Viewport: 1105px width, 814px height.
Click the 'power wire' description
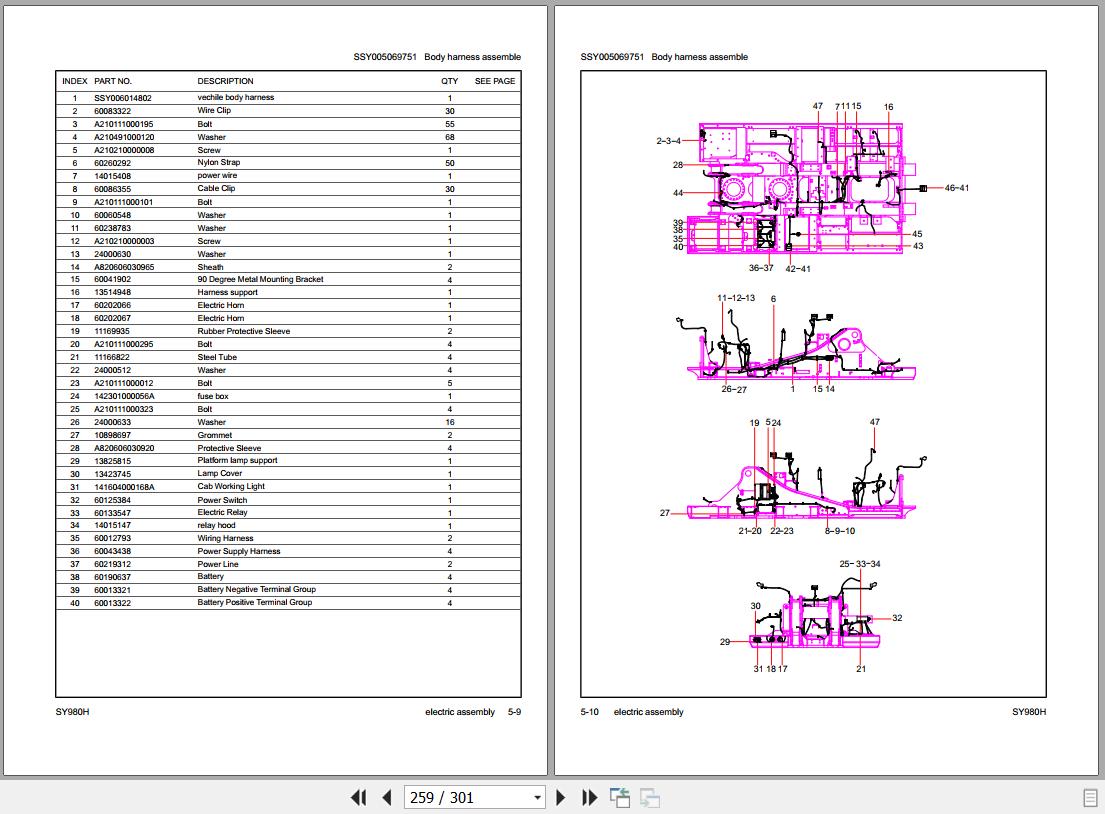click(217, 175)
